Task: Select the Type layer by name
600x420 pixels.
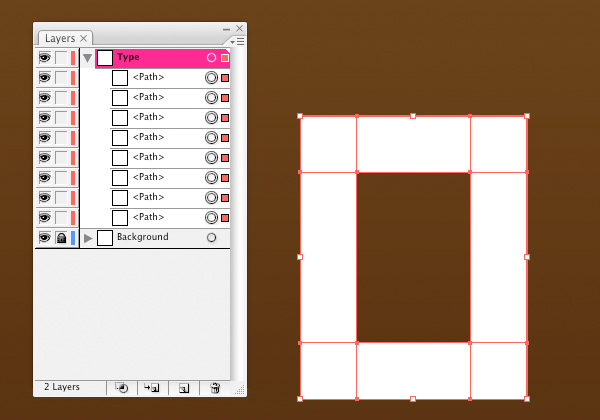Action: pos(128,58)
